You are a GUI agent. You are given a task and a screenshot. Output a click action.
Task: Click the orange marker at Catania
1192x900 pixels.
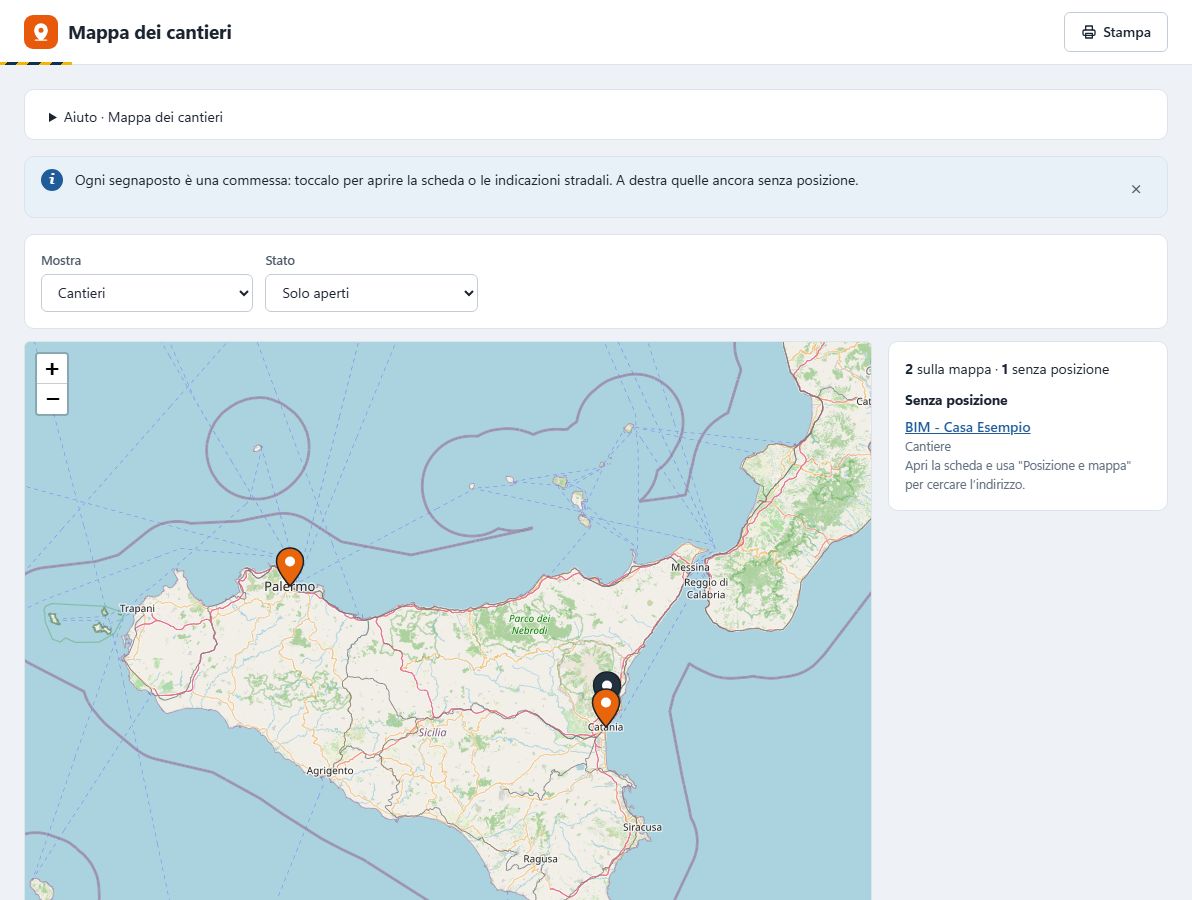coord(606,707)
